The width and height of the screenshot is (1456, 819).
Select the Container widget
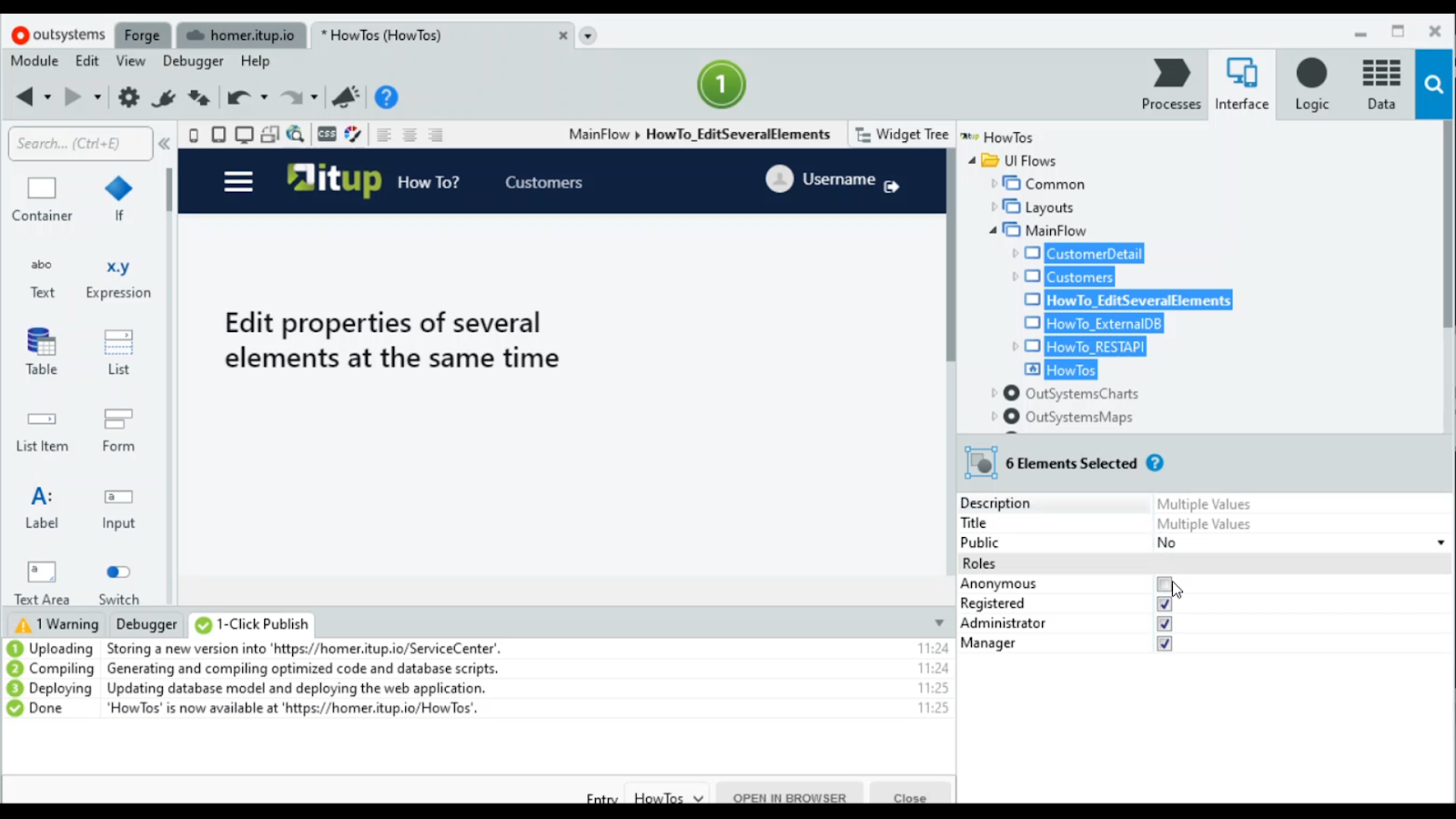[x=42, y=199]
